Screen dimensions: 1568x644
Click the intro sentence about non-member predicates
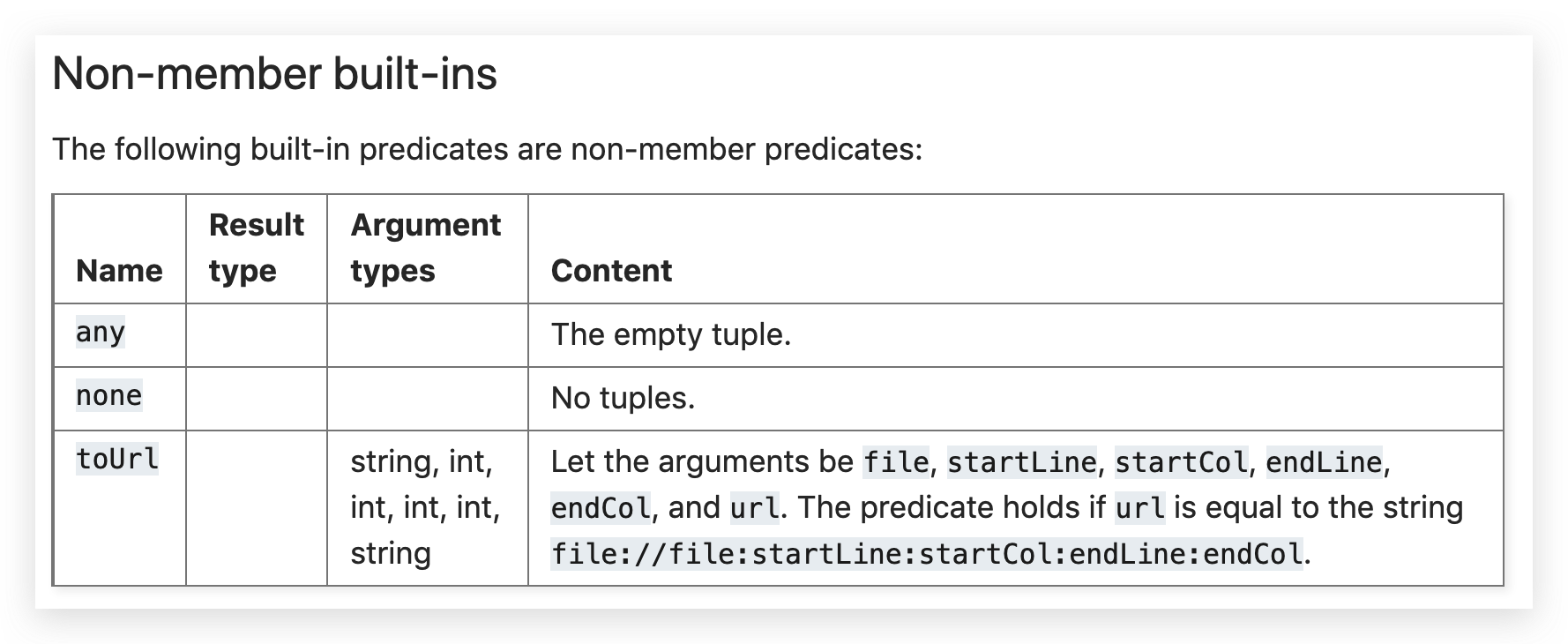[487, 149]
